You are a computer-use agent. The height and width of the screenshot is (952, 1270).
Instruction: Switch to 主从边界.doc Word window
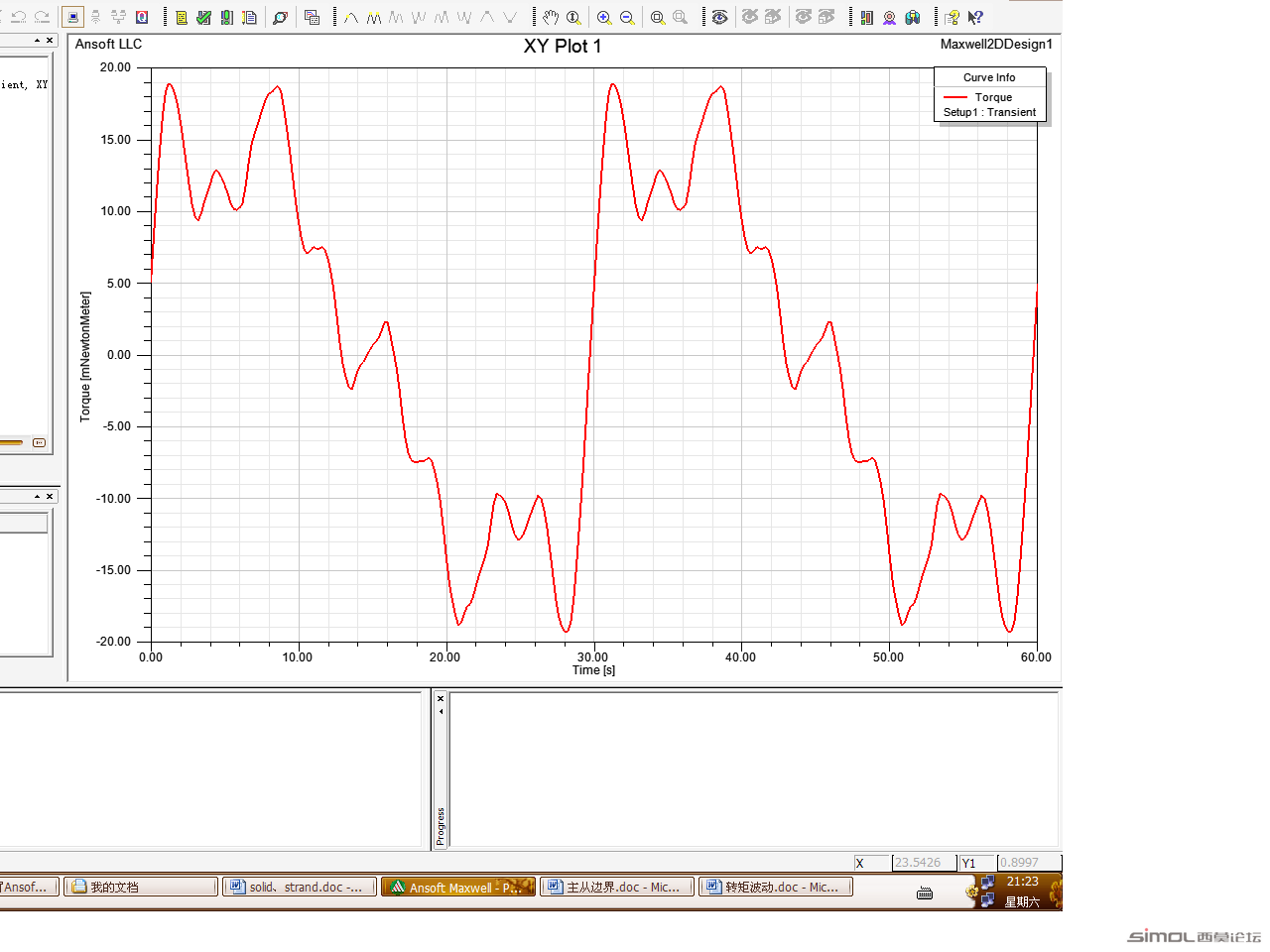617,888
